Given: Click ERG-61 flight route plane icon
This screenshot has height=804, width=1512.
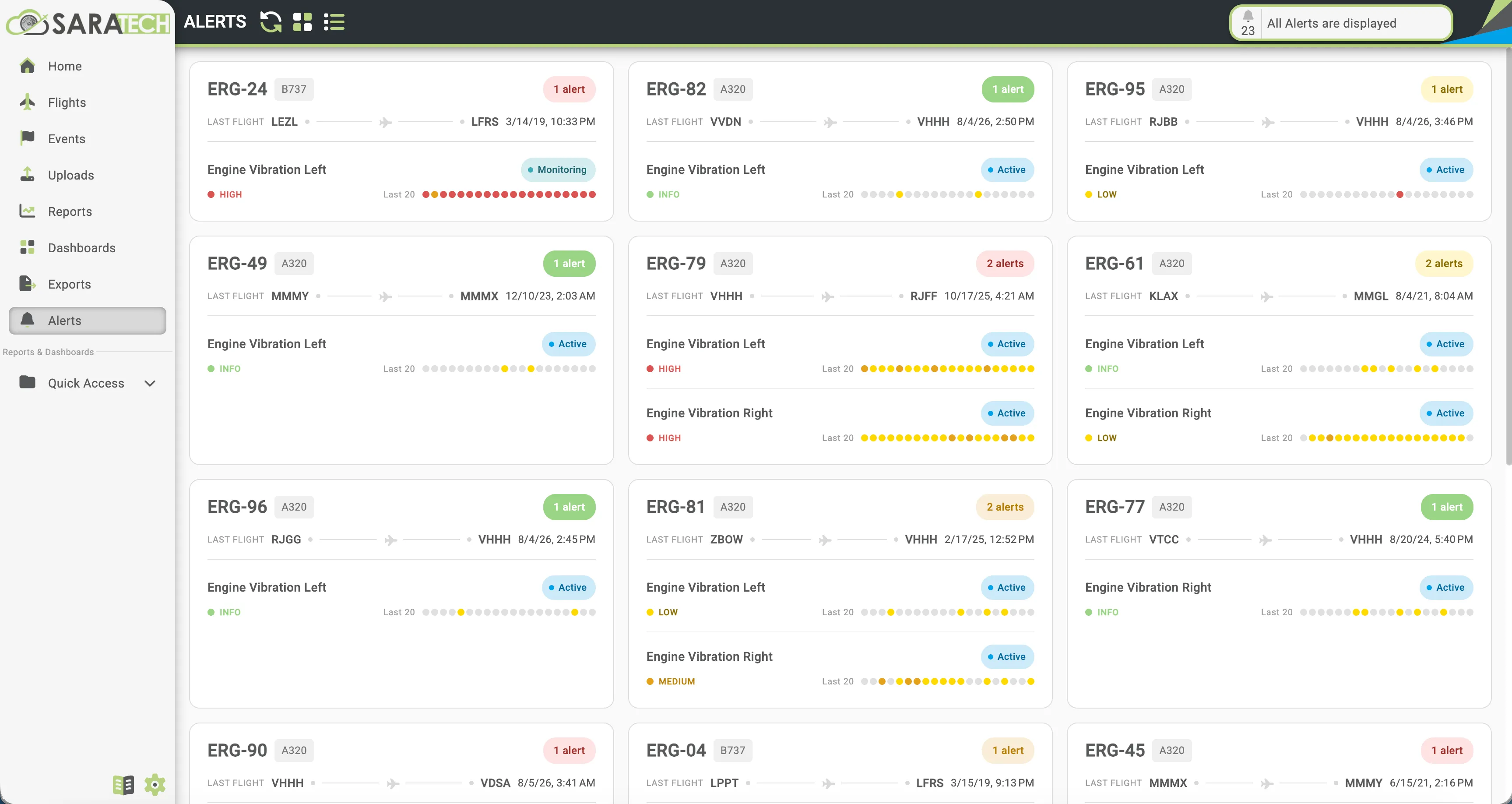Looking at the screenshot, I should (1267, 296).
